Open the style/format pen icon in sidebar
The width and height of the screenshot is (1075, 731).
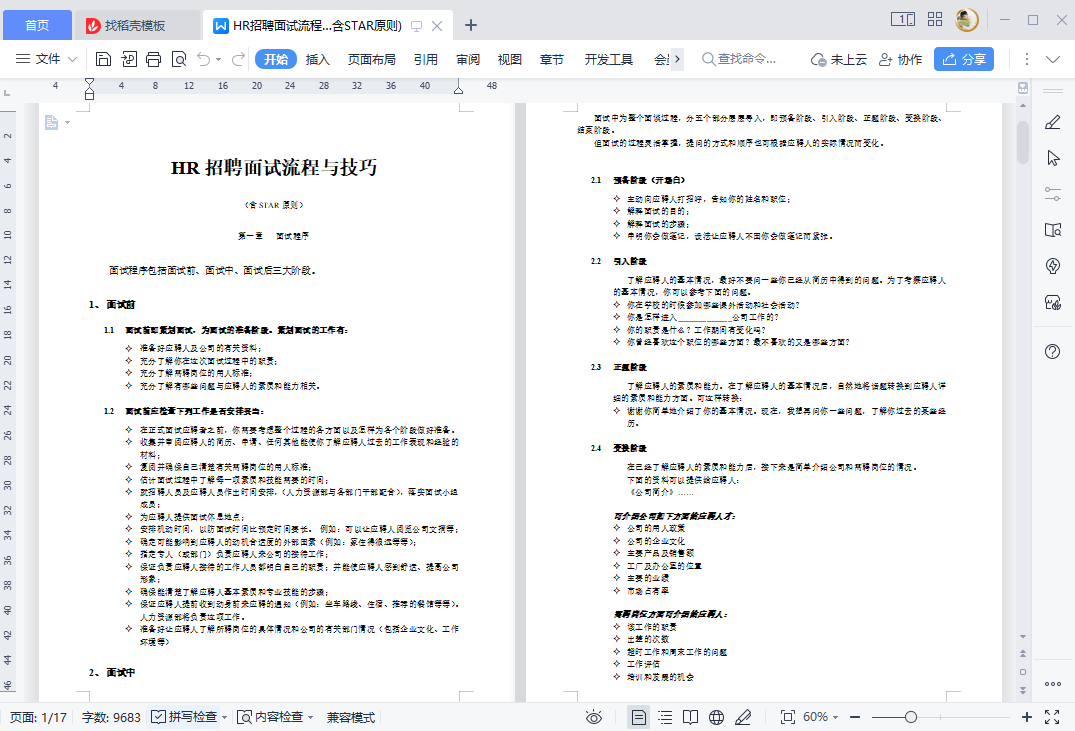click(1052, 122)
